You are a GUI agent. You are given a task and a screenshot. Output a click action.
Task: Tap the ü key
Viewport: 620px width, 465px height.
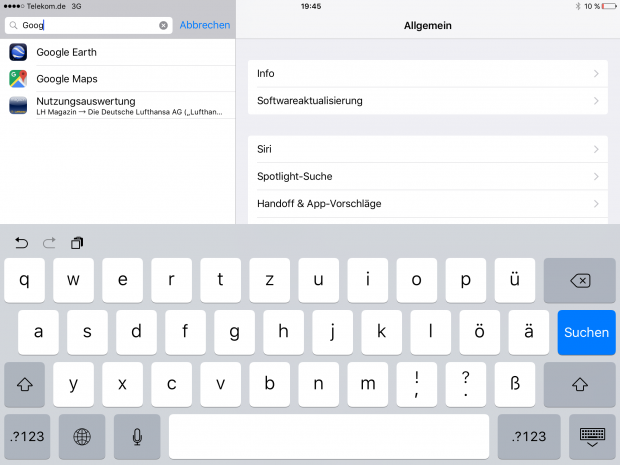[515, 280]
